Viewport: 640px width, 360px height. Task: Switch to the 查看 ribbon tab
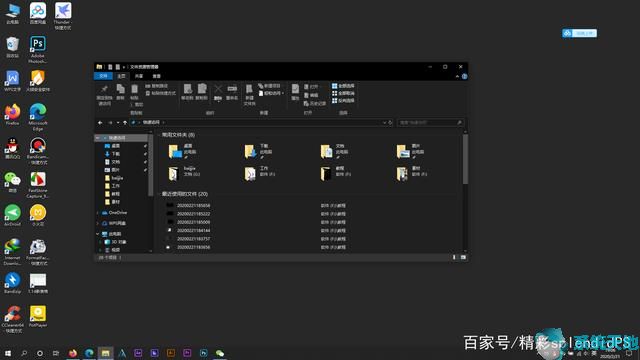[x=156, y=76]
